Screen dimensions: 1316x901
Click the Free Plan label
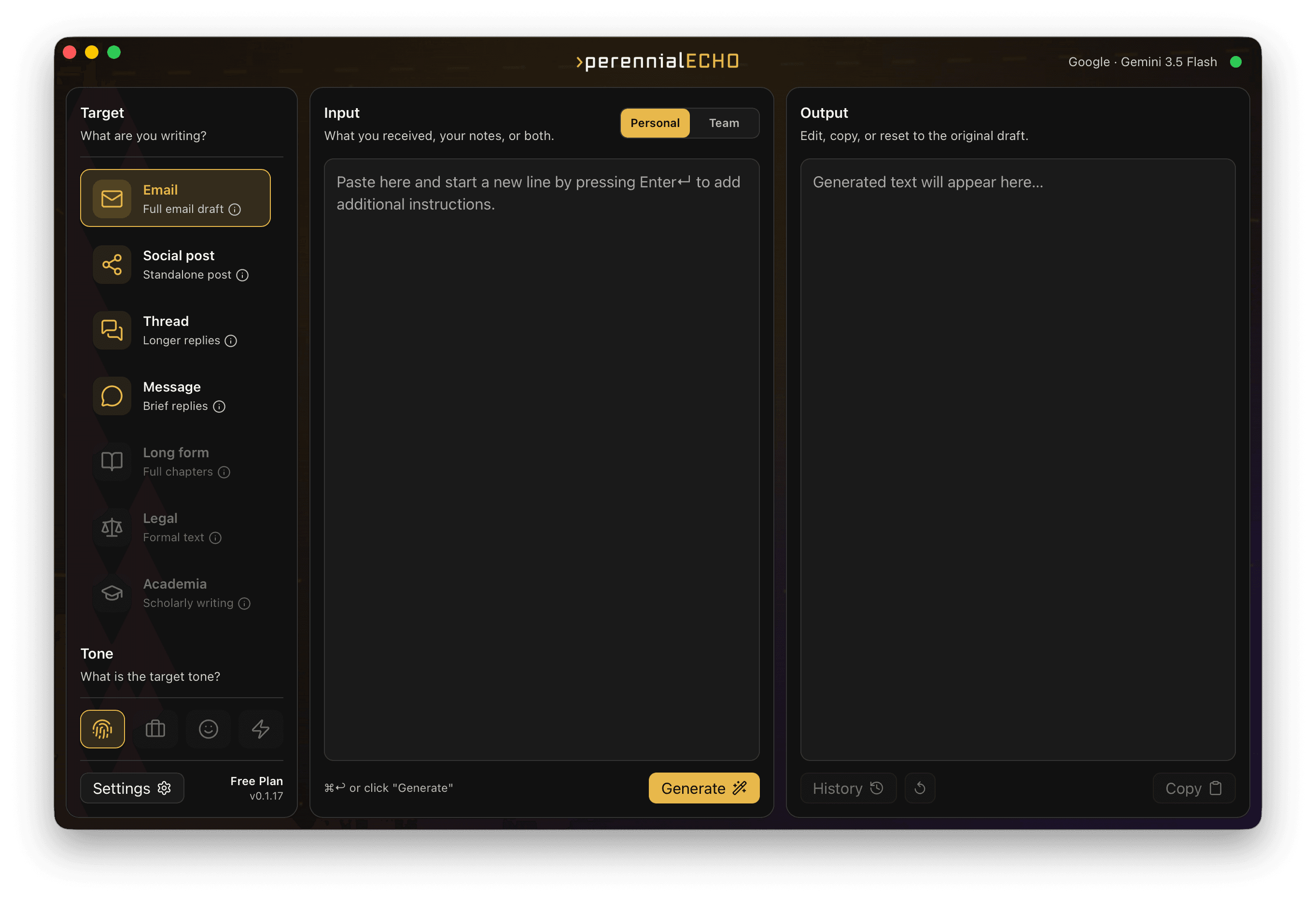coord(256,781)
